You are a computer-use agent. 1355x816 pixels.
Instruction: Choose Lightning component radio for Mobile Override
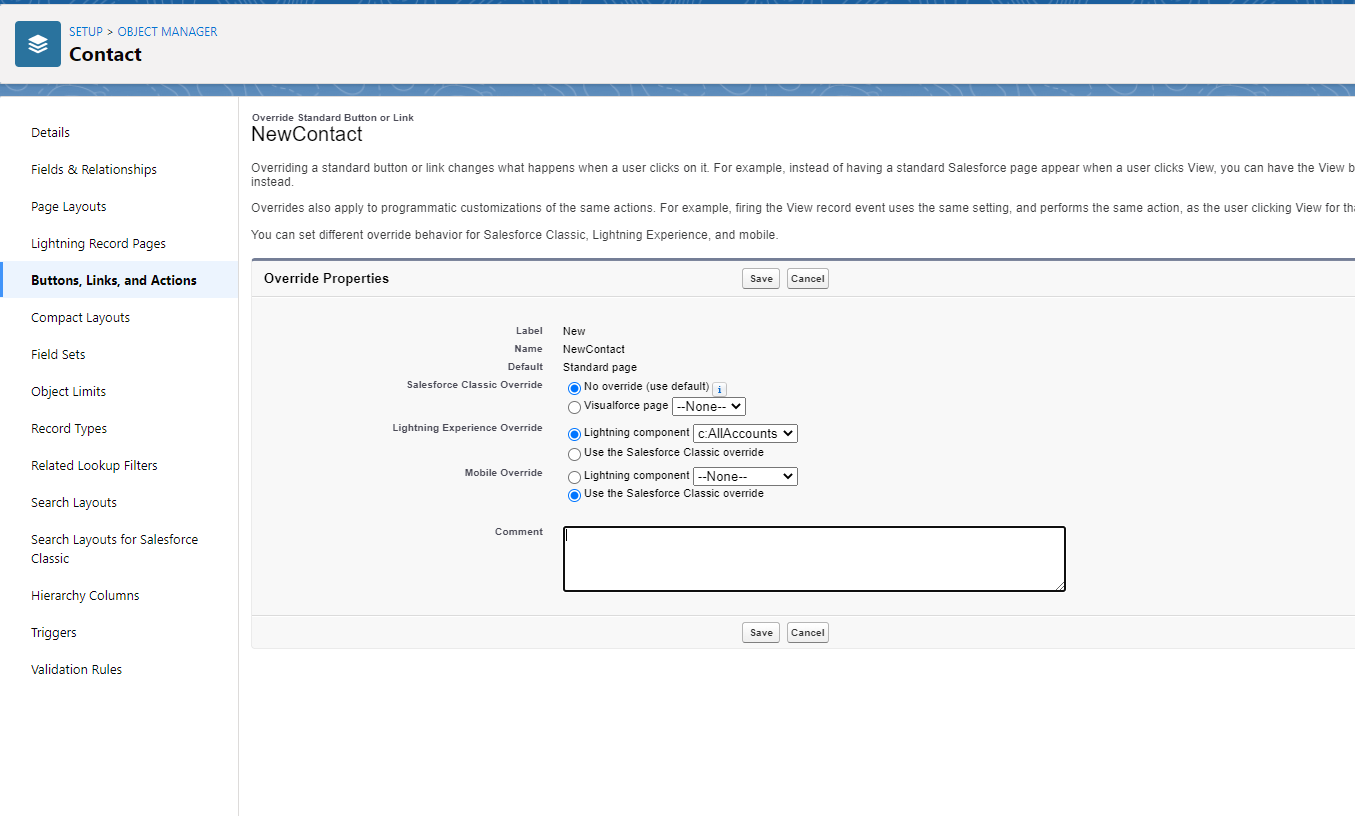click(574, 477)
